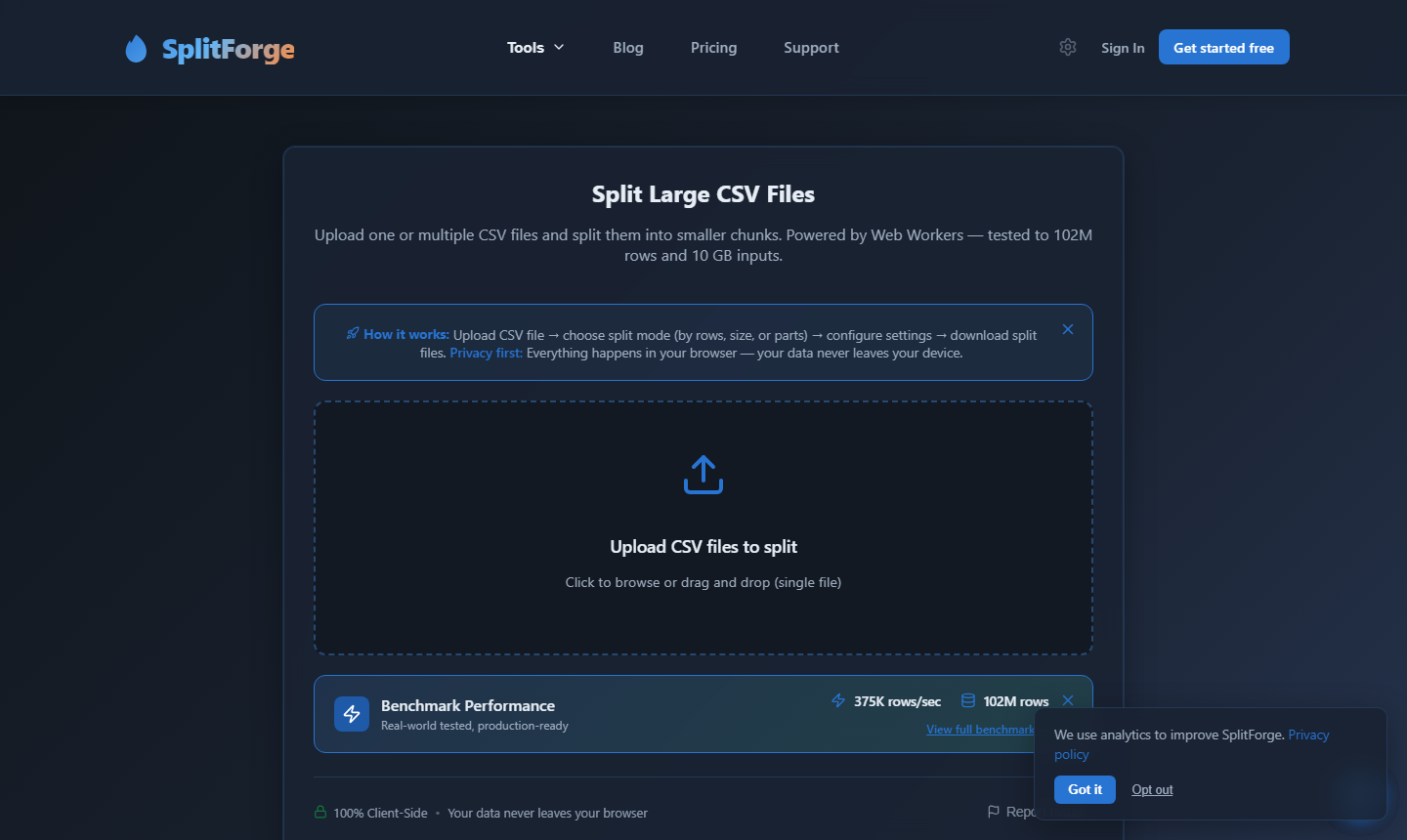The width and height of the screenshot is (1407, 840).
Task: Click the Get started free button
Action: pyautogui.click(x=1224, y=47)
